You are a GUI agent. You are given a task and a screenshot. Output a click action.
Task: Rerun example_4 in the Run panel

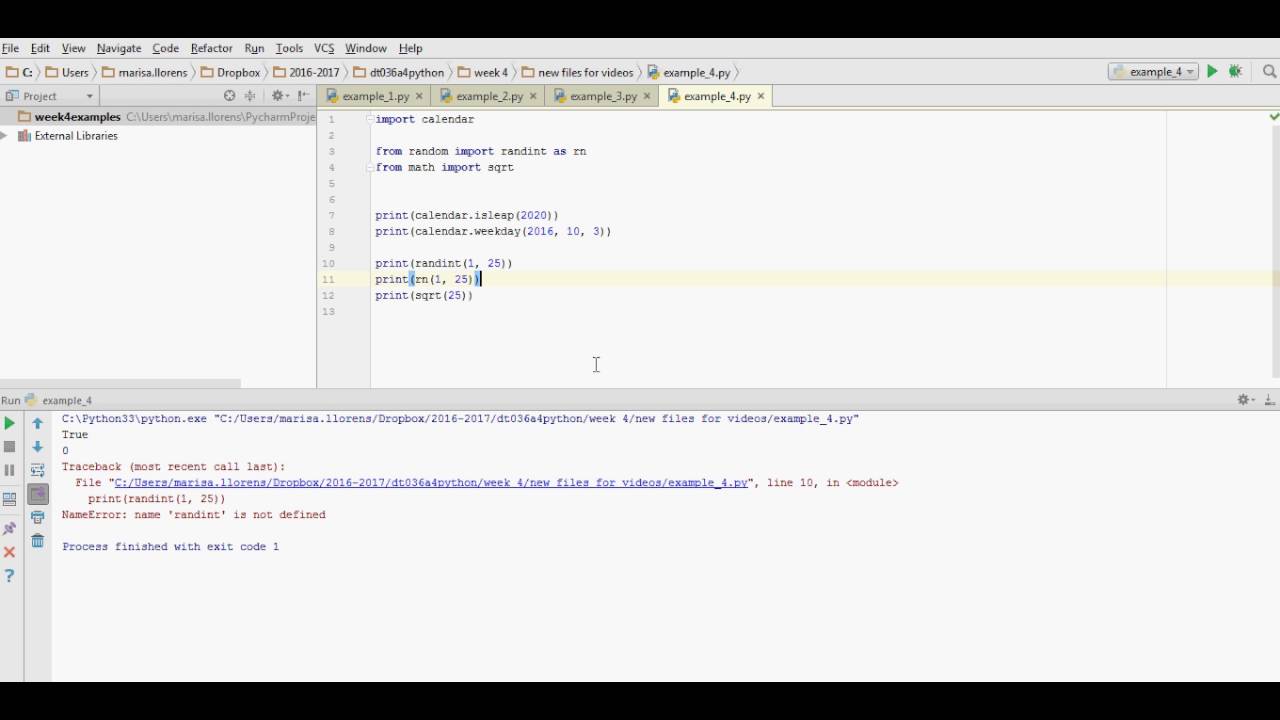[10, 424]
